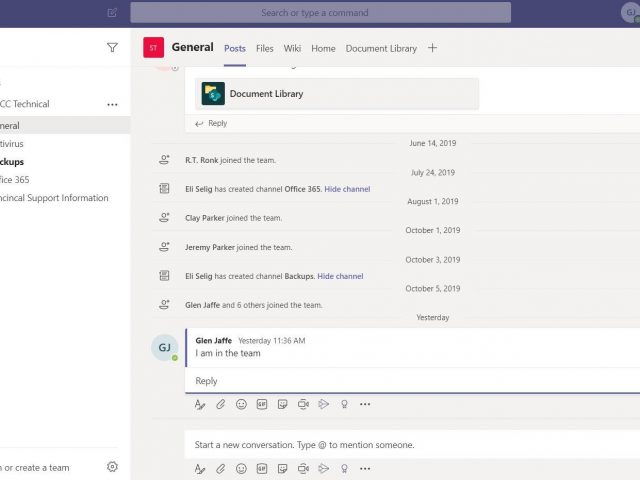Open GIF picker in reply toolbar
The image size is (640, 480).
coord(262,404)
